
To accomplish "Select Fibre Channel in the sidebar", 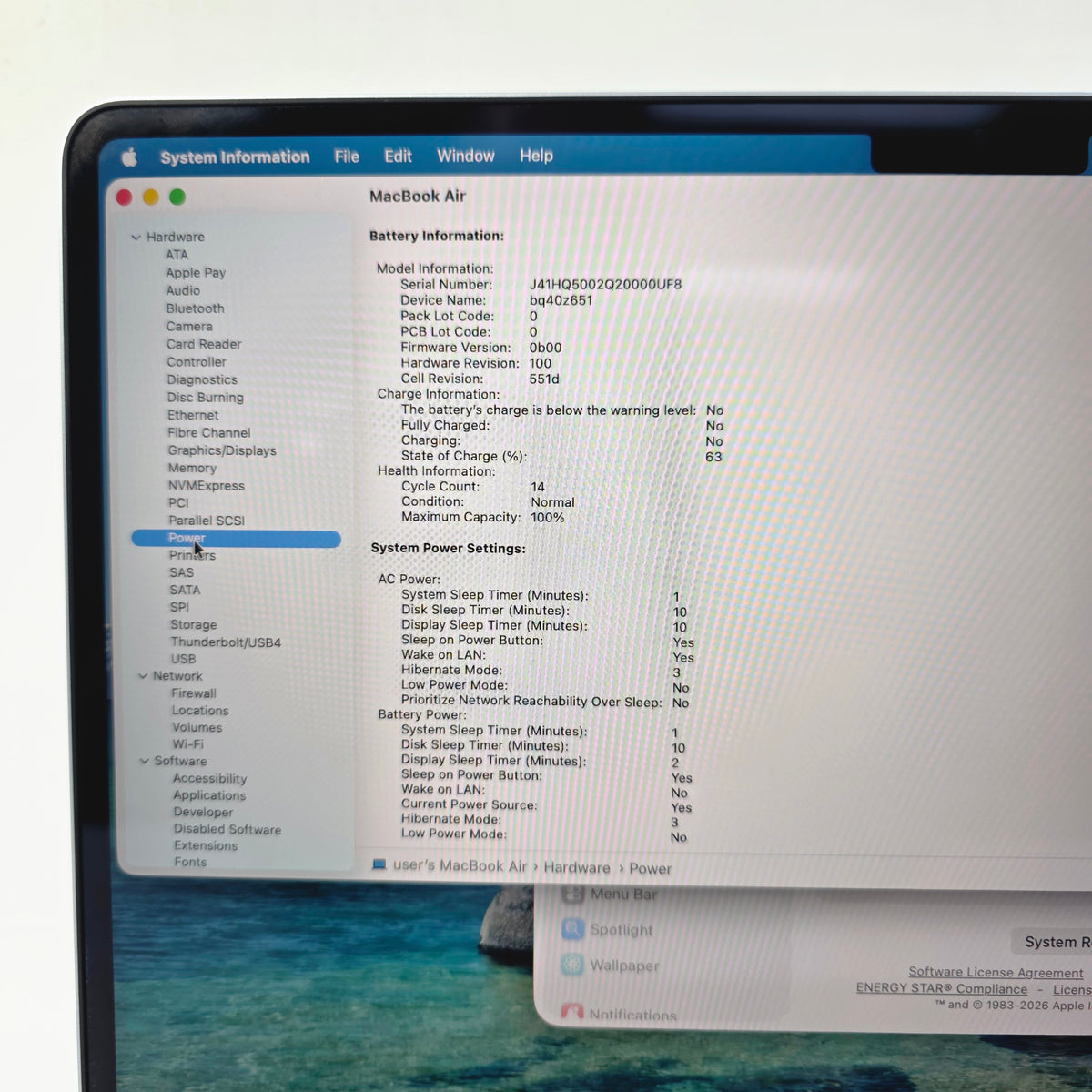I will pos(208,432).
